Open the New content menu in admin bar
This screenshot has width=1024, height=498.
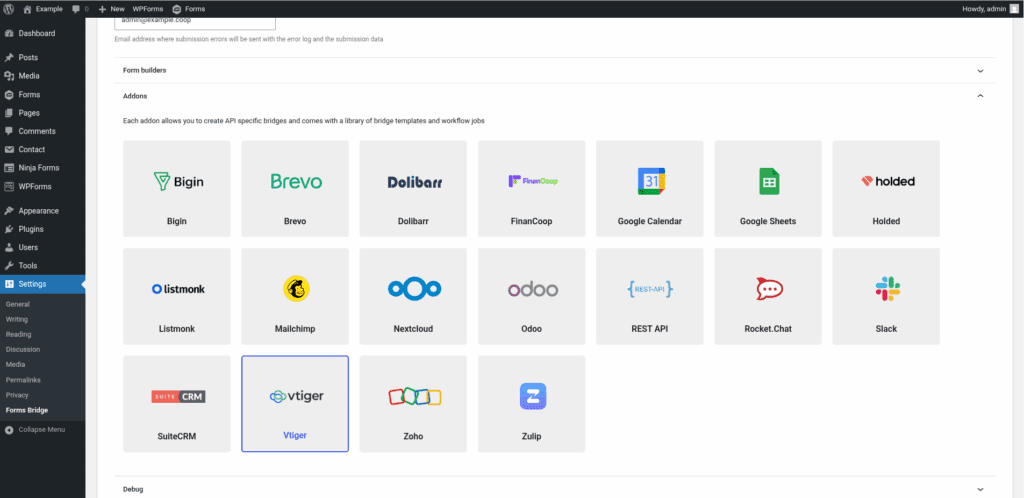(x=111, y=9)
